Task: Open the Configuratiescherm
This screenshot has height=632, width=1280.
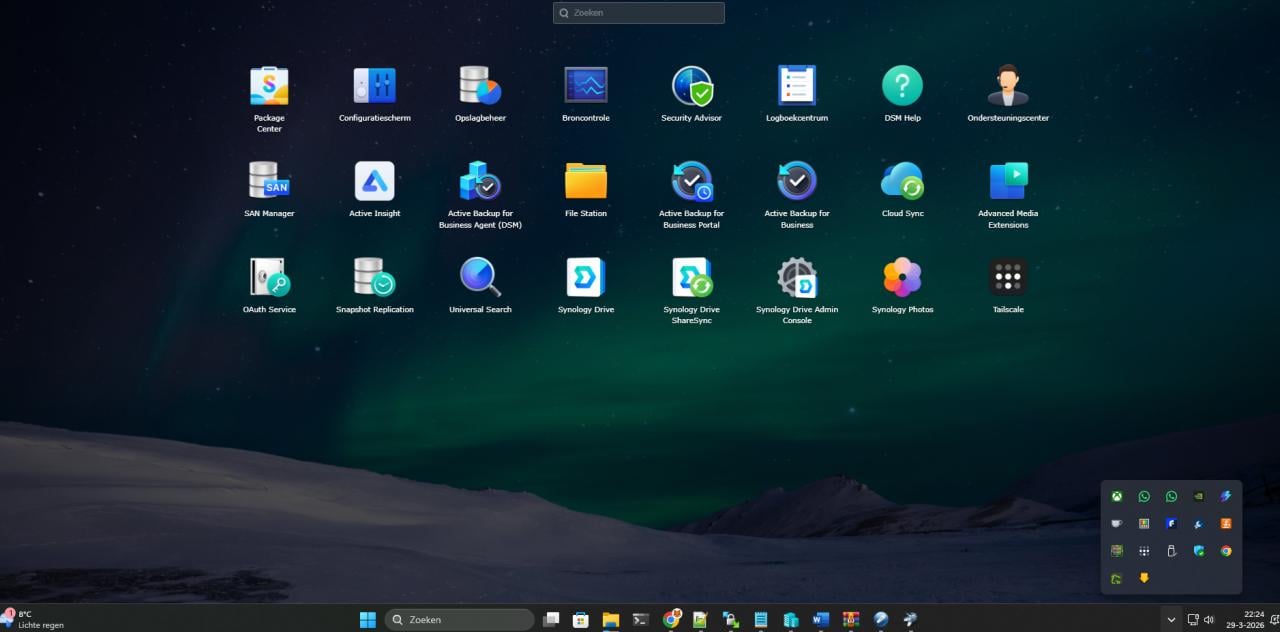Action: pyautogui.click(x=373, y=85)
